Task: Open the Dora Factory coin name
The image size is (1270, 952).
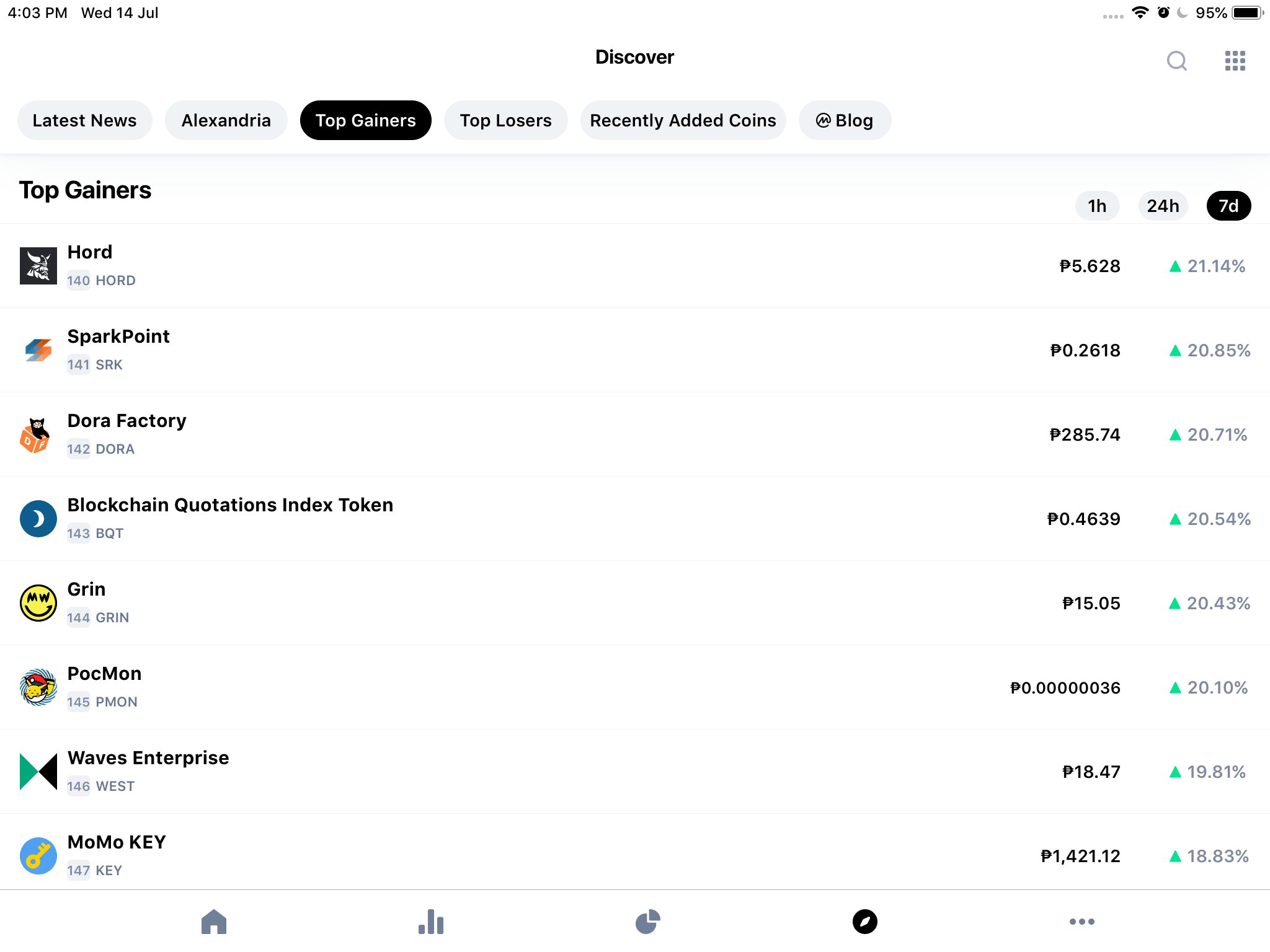Action: point(127,420)
